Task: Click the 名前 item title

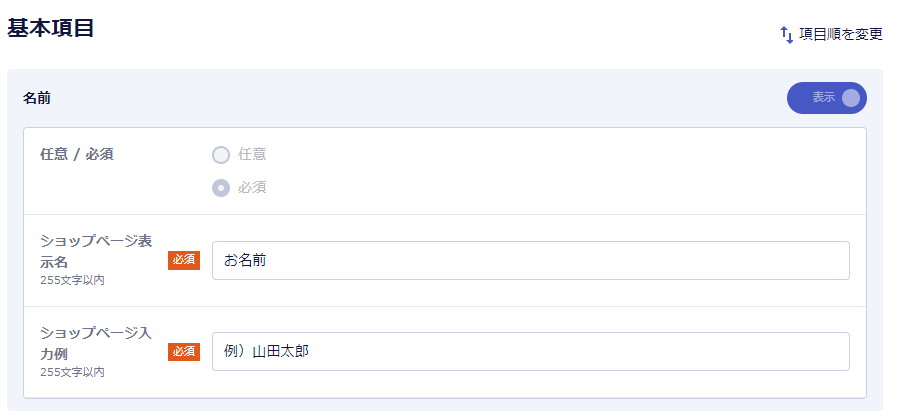Action: click(37, 98)
